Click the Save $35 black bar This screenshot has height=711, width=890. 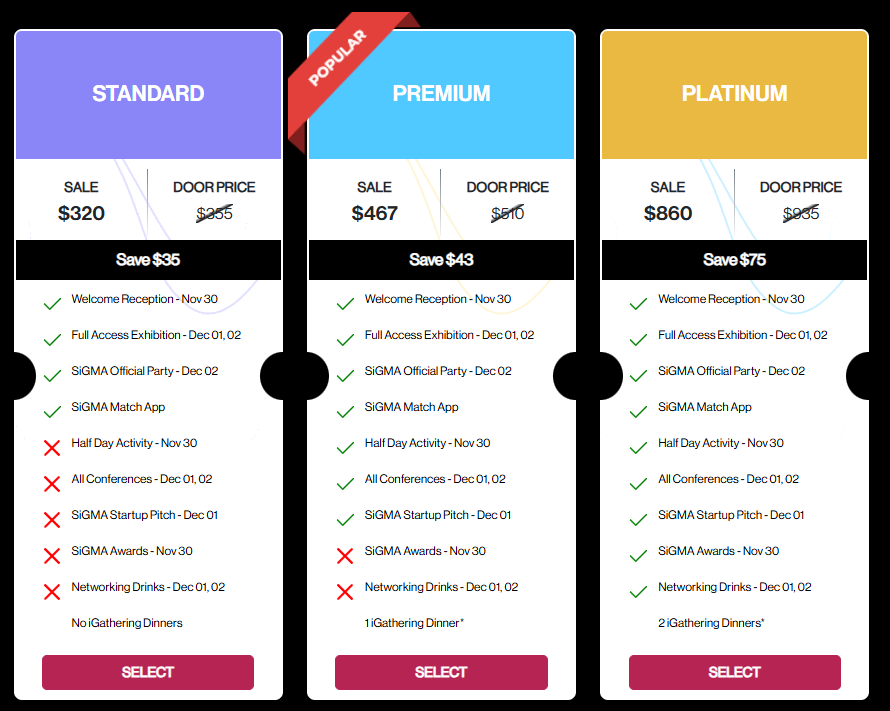[x=148, y=260]
